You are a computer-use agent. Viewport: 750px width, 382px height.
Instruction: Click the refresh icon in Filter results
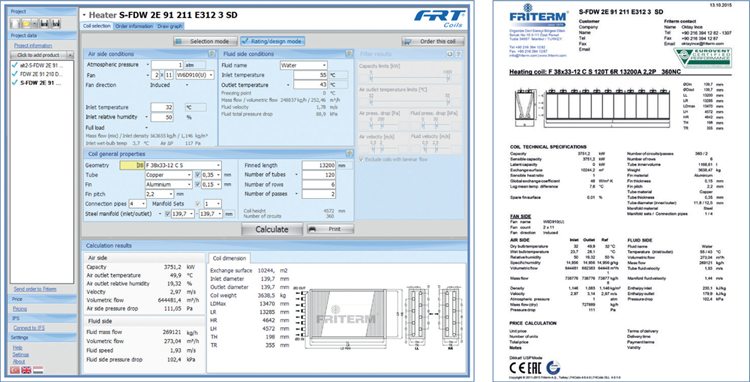450,54
